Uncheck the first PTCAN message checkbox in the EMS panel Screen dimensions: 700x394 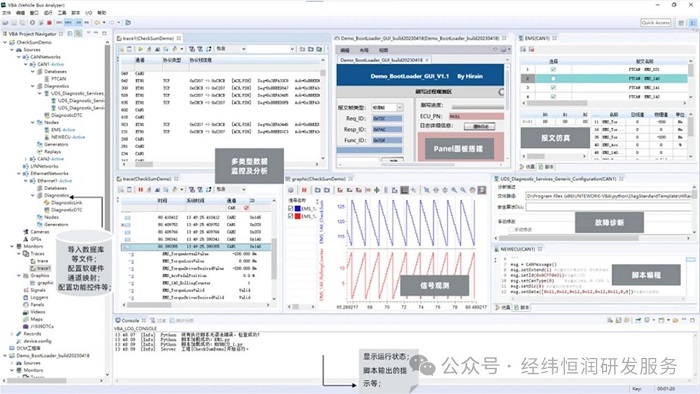pyautogui.click(x=553, y=70)
